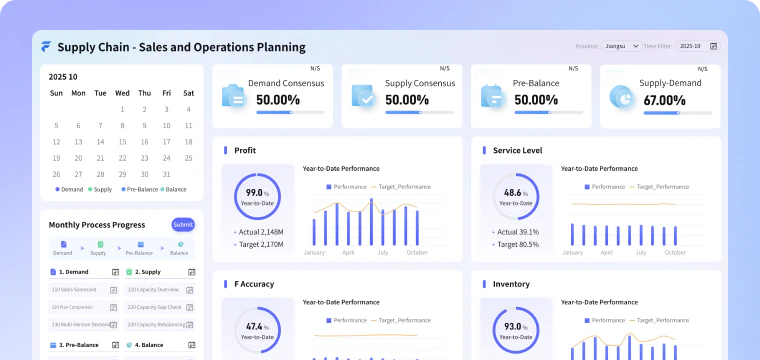The width and height of the screenshot is (760, 360).
Task: Click the clipboard icon next to 2. Supply
Action: [129, 272]
